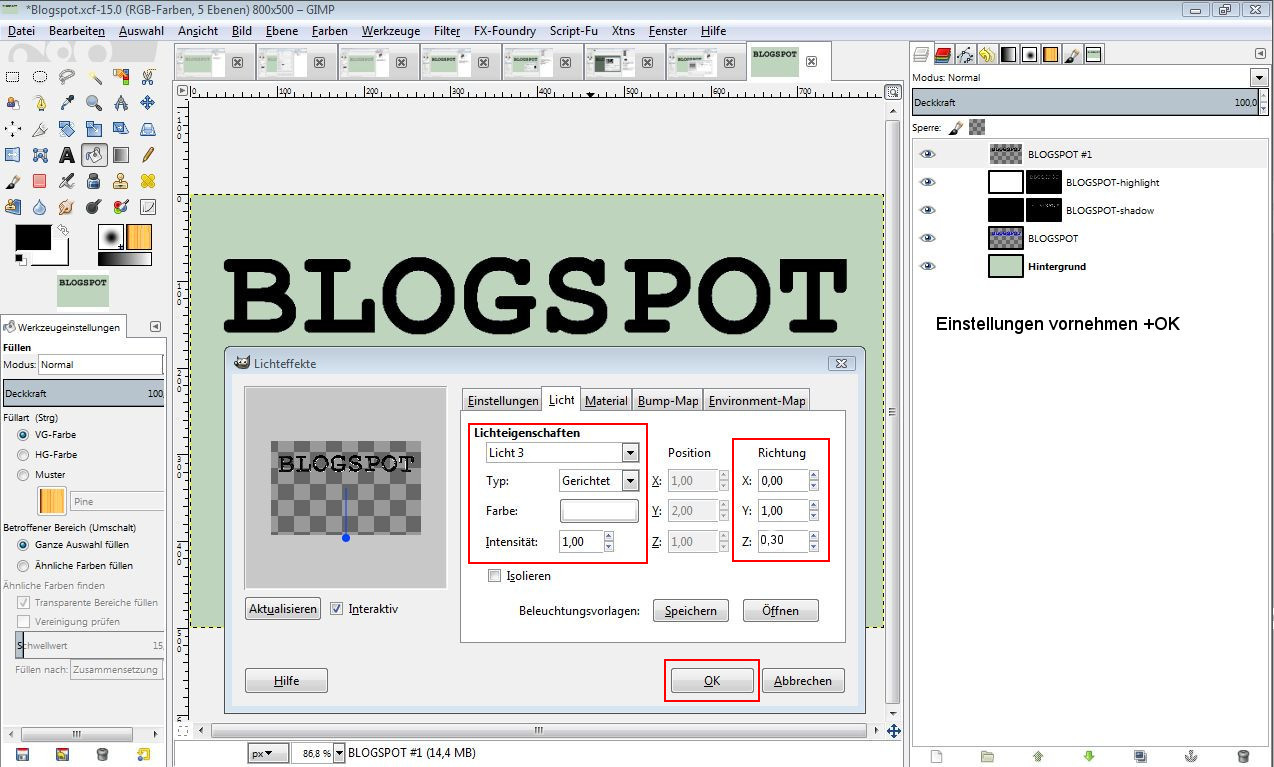Switch to the Einstellungen tab
Screen dimensions: 1274x767
(x=503, y=400)
